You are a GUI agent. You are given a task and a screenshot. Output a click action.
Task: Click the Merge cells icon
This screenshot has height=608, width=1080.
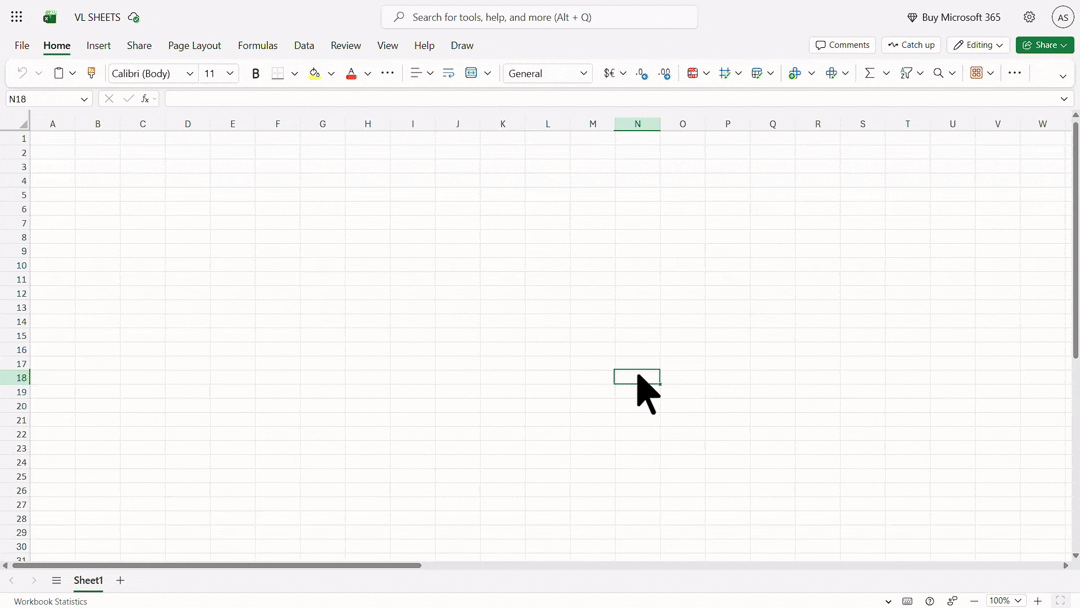coord(471,73)
